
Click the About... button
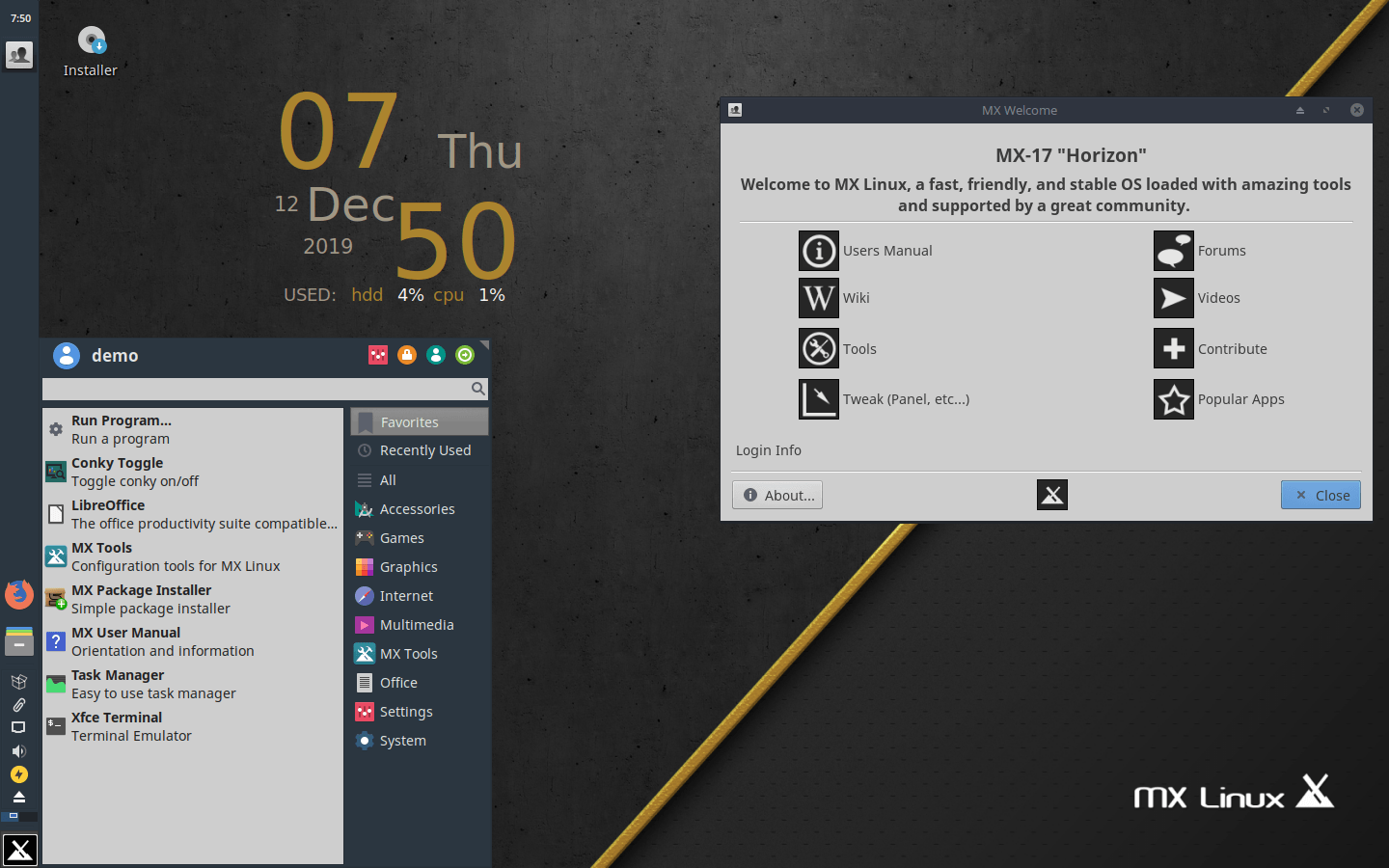pyautogui.click(x=777, y=495)
